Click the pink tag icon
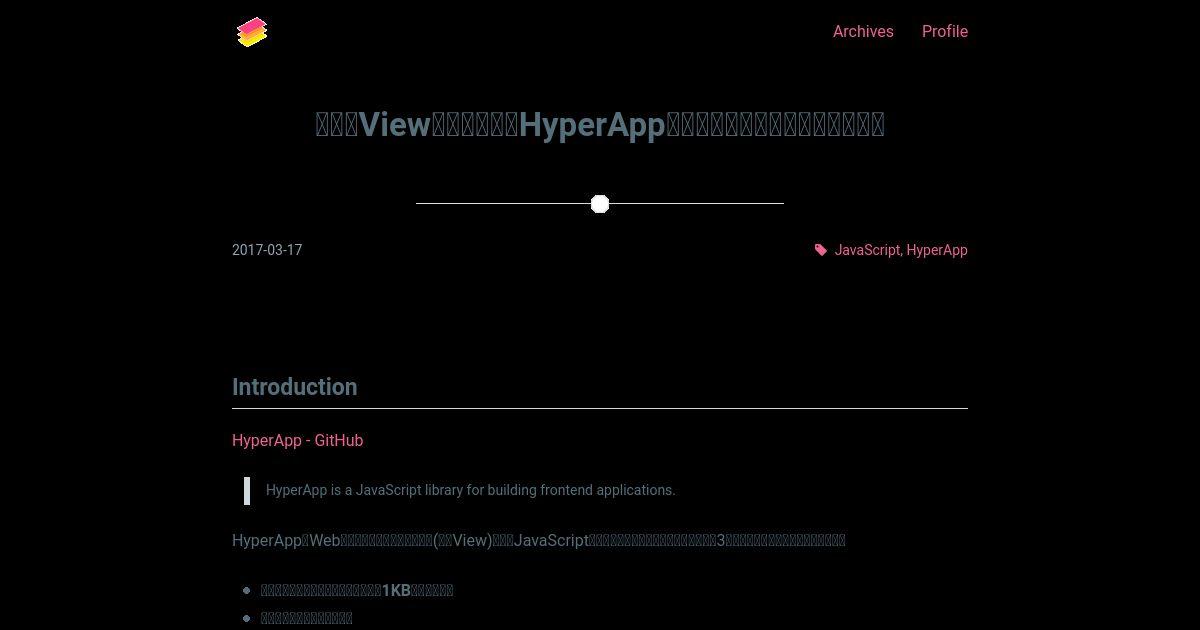The width and height of the screenshot is (1200, 630). pos(821,250)
